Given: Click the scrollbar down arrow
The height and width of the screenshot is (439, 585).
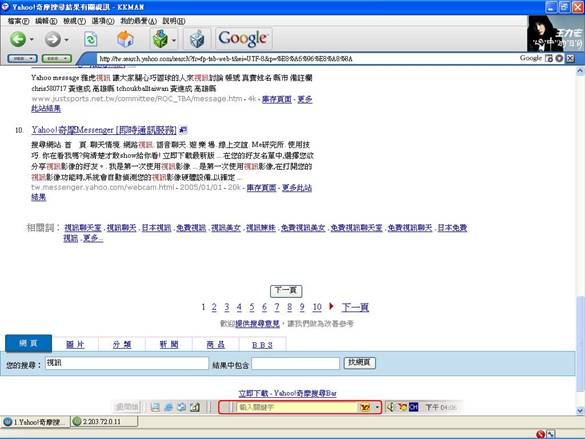Looking at the screenshot, I should click(x=580, y=411).
